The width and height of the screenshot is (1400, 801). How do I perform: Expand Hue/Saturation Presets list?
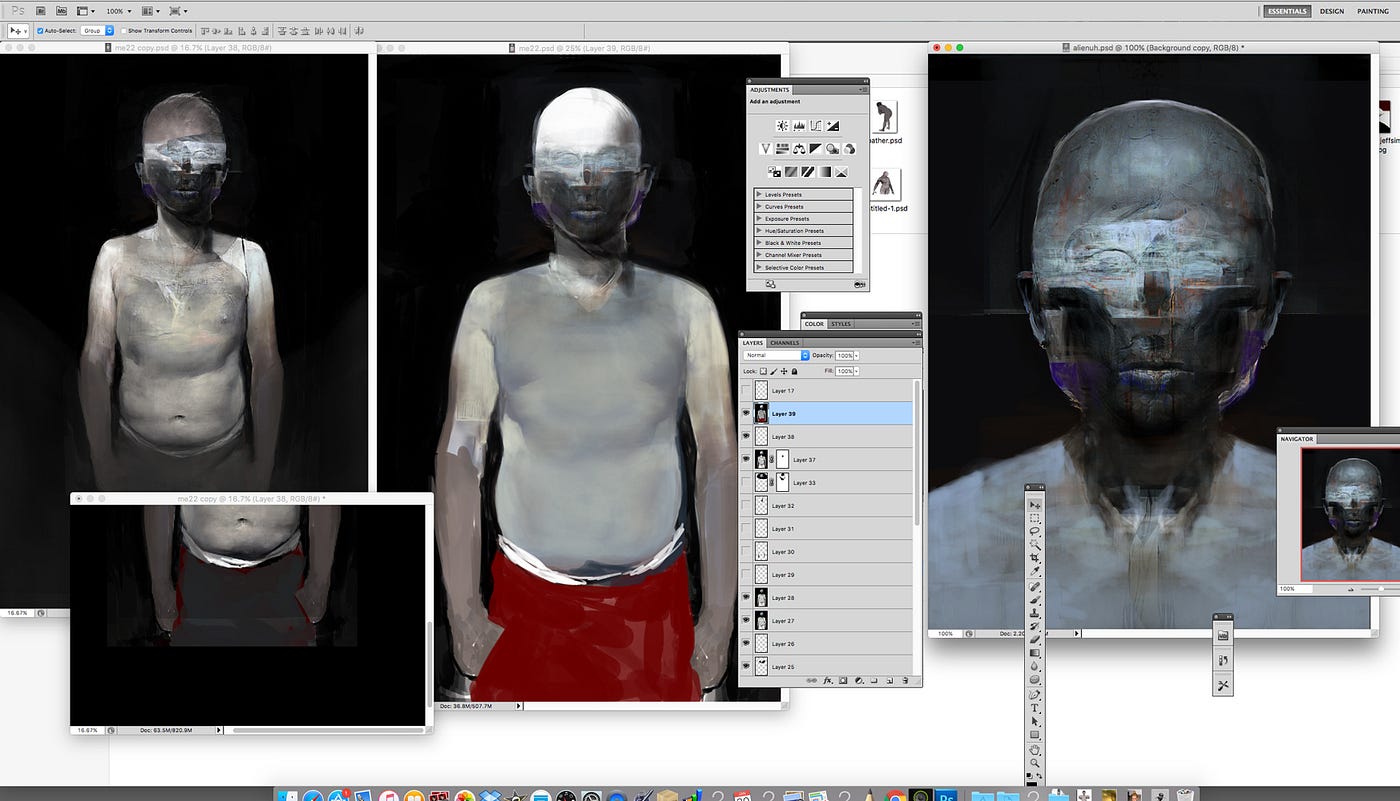click(x=759, y=231)
